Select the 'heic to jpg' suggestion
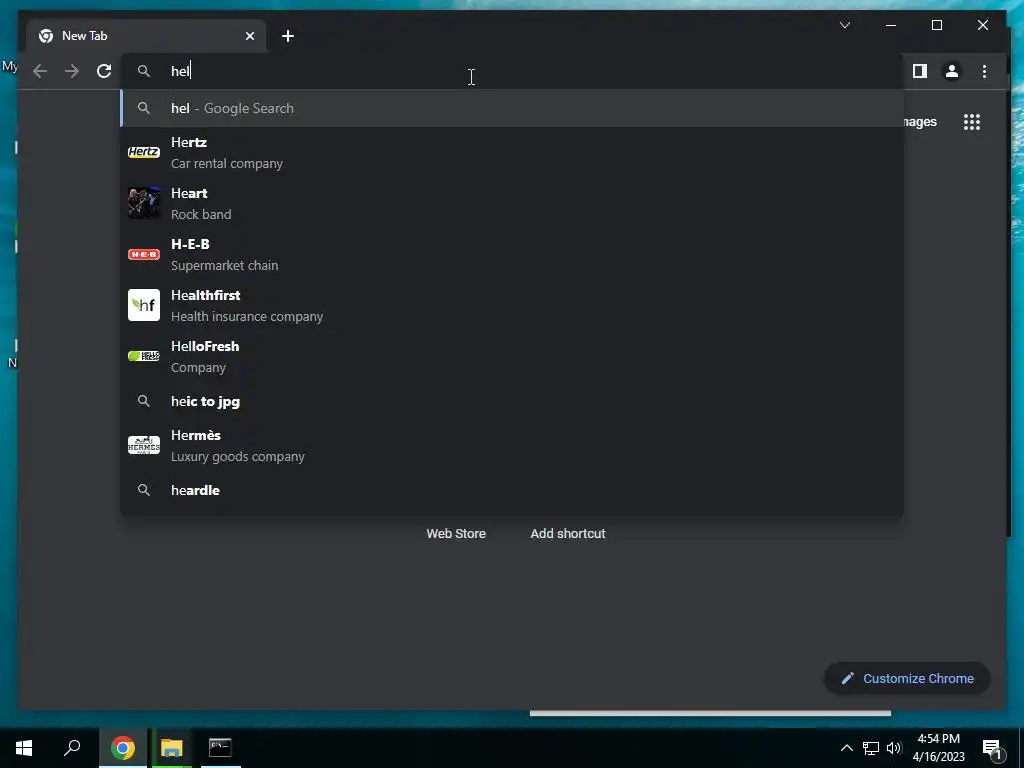Screen dimensions: 1024x768 (512, 402)
